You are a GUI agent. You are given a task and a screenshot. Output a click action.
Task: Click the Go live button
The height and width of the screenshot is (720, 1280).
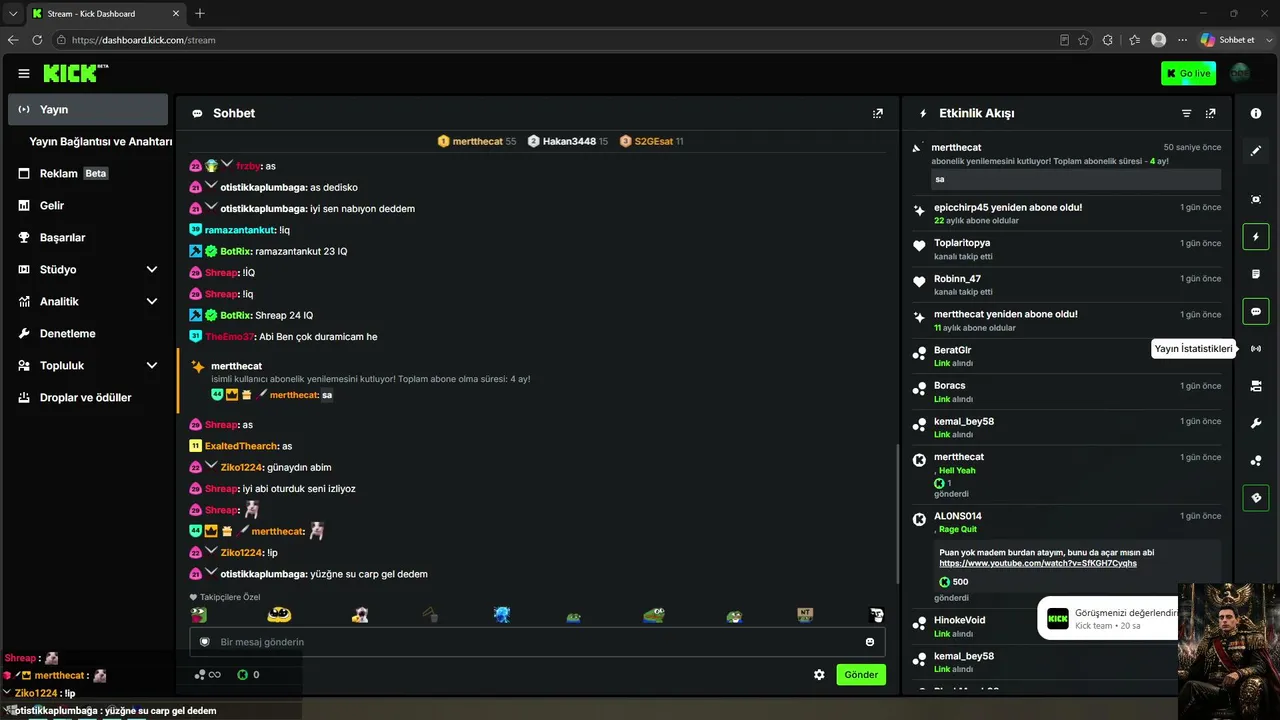pos(1188,73)
